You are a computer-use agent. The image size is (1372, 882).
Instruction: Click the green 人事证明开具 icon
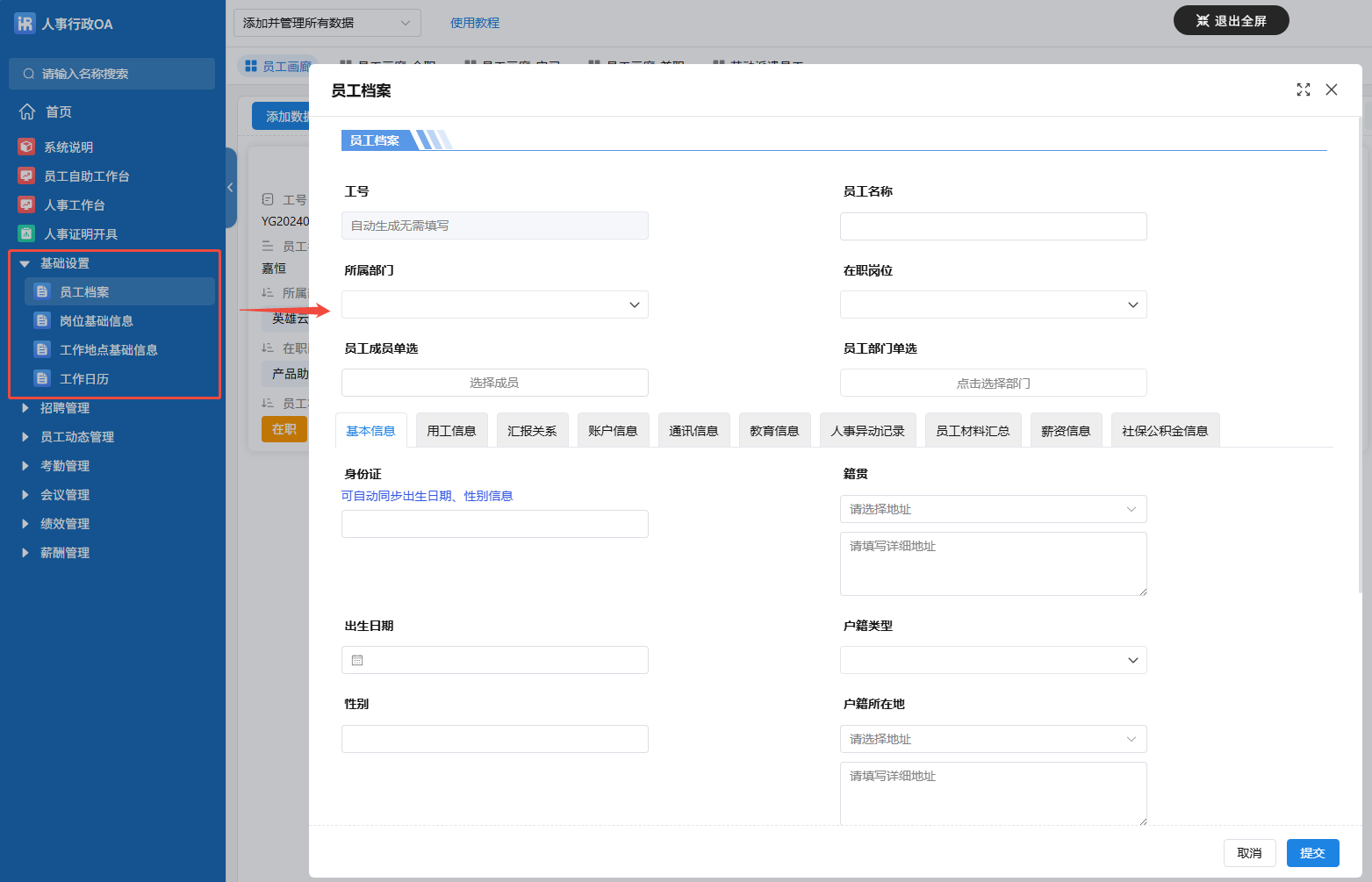[x=26, y=233]
